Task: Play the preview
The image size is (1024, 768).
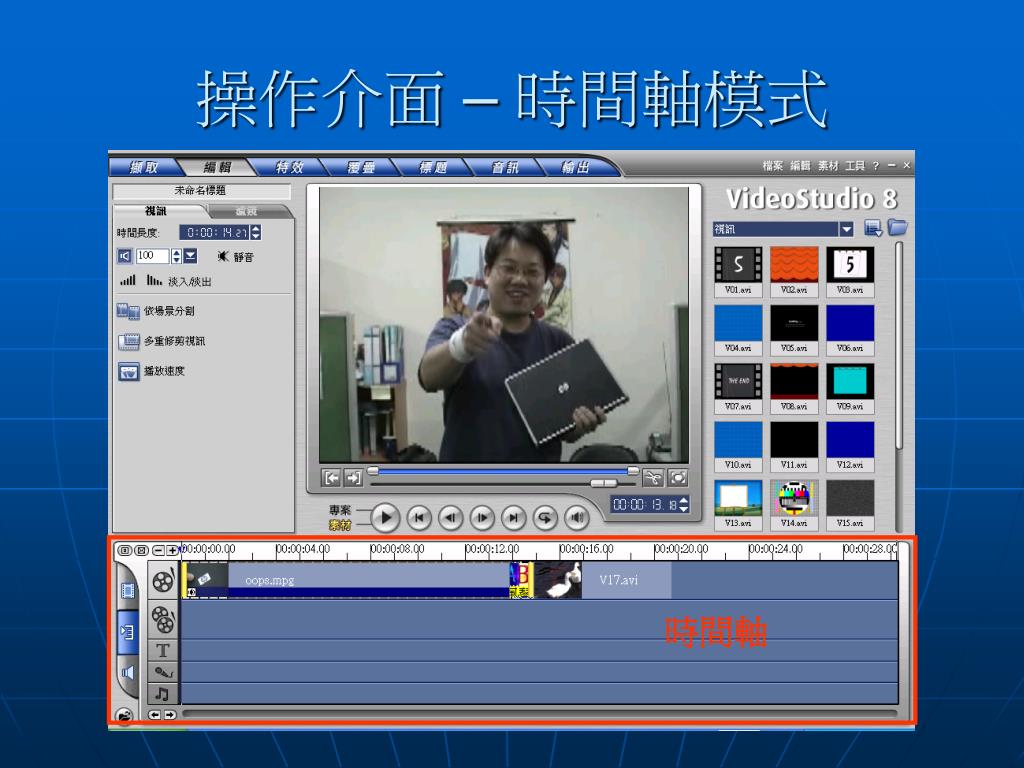Action: click(385, 518)
